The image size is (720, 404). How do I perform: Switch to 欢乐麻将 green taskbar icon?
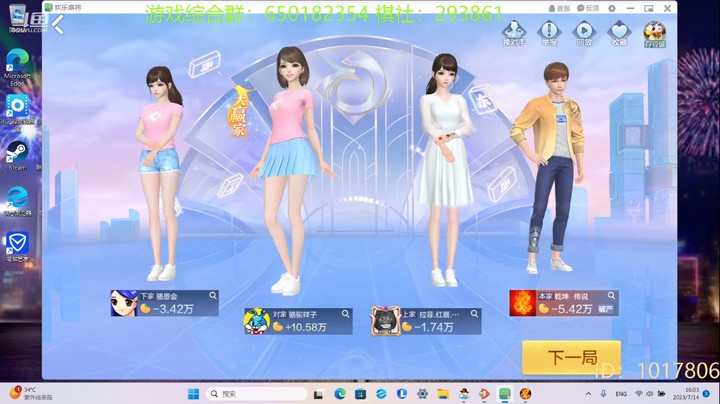[505, 394]
